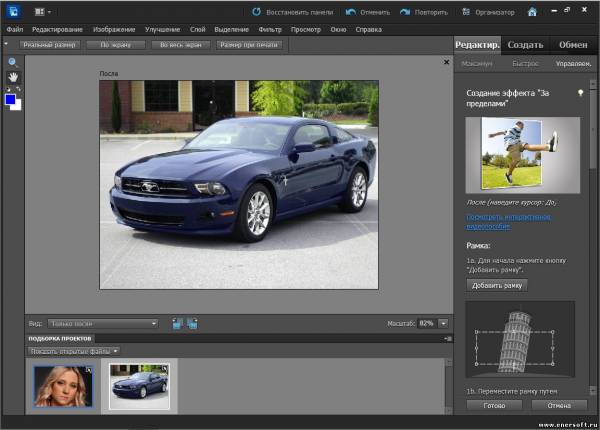Select the Hand tool
Viewport: 600px width, 430px height.
point(13,77)
